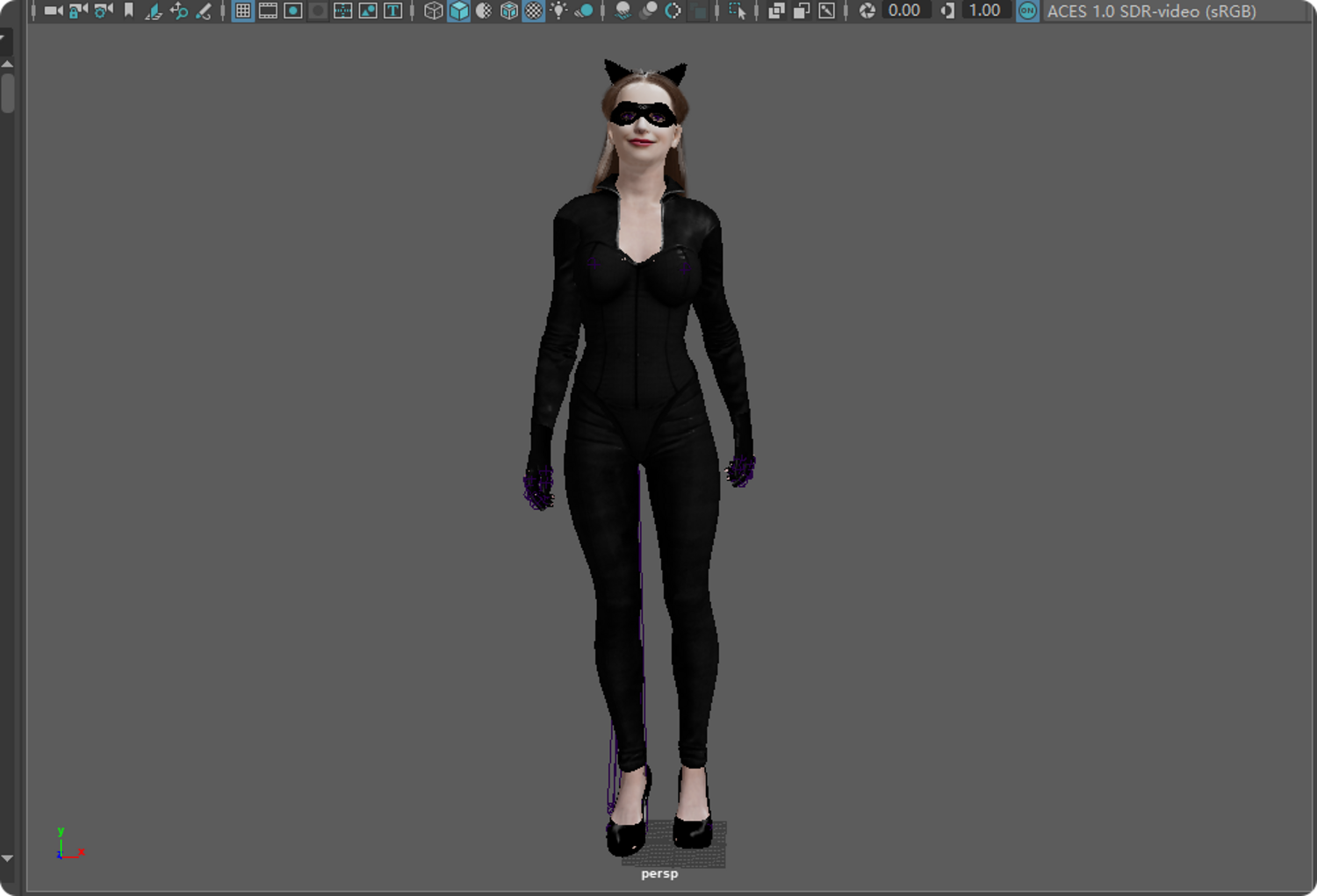Image resolution: width=1317 pixels, height=896 pixels.
Task: Select the Grease Pencil tool
Action: [204, 11]
